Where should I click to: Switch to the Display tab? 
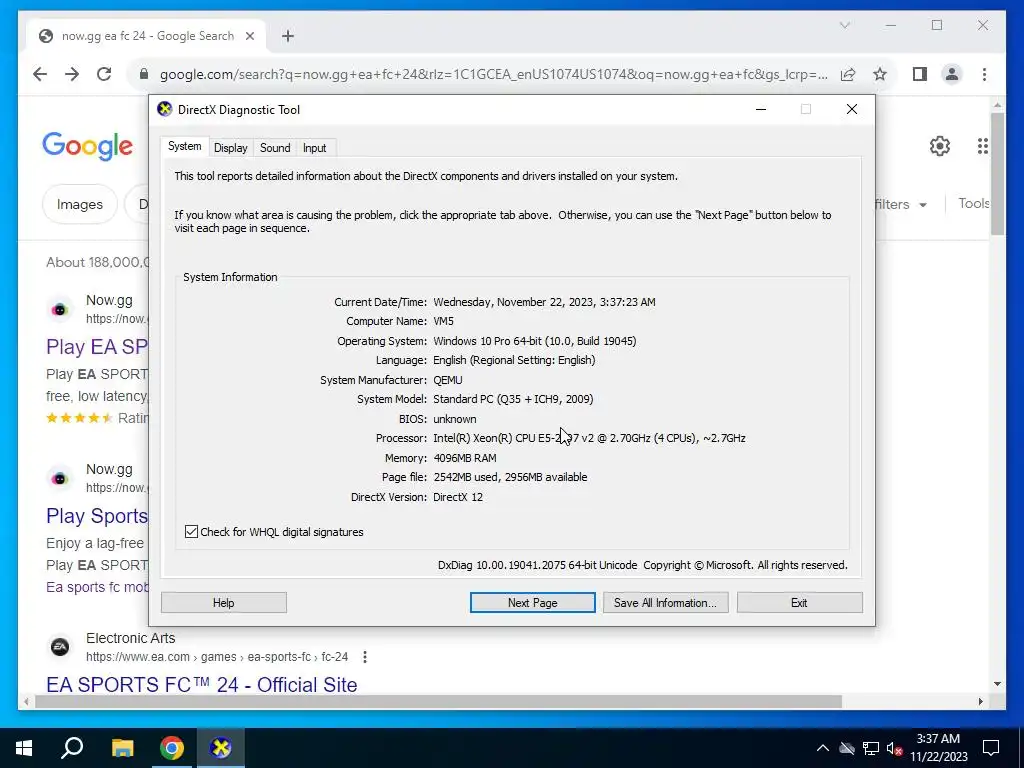coord(231,148)
